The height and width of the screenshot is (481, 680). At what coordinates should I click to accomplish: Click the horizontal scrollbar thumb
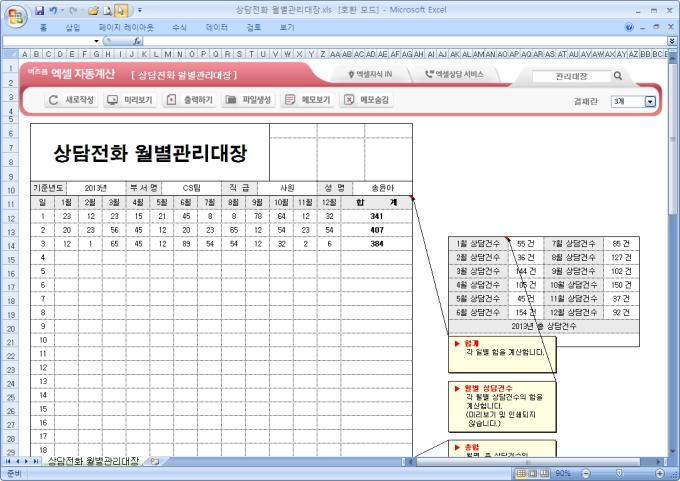click(x=528, y=462)
